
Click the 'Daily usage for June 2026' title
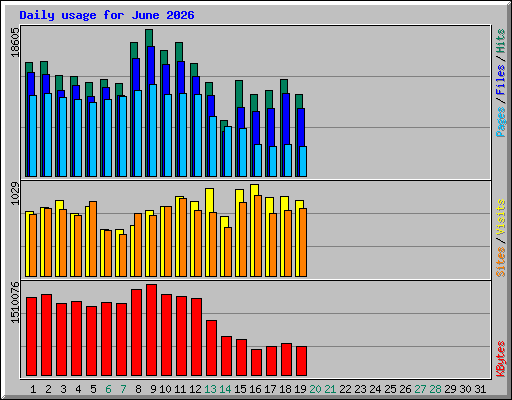click(x=107, y=15)
